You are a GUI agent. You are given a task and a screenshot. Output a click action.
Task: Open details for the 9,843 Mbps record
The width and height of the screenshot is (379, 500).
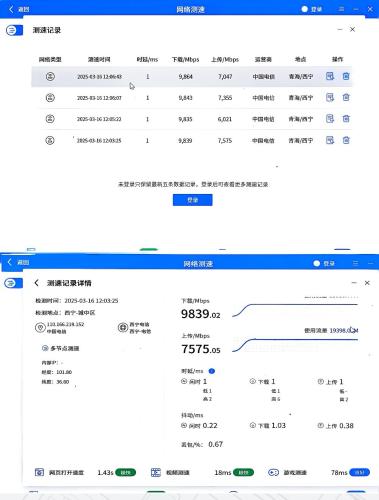(x=330, y=98)
